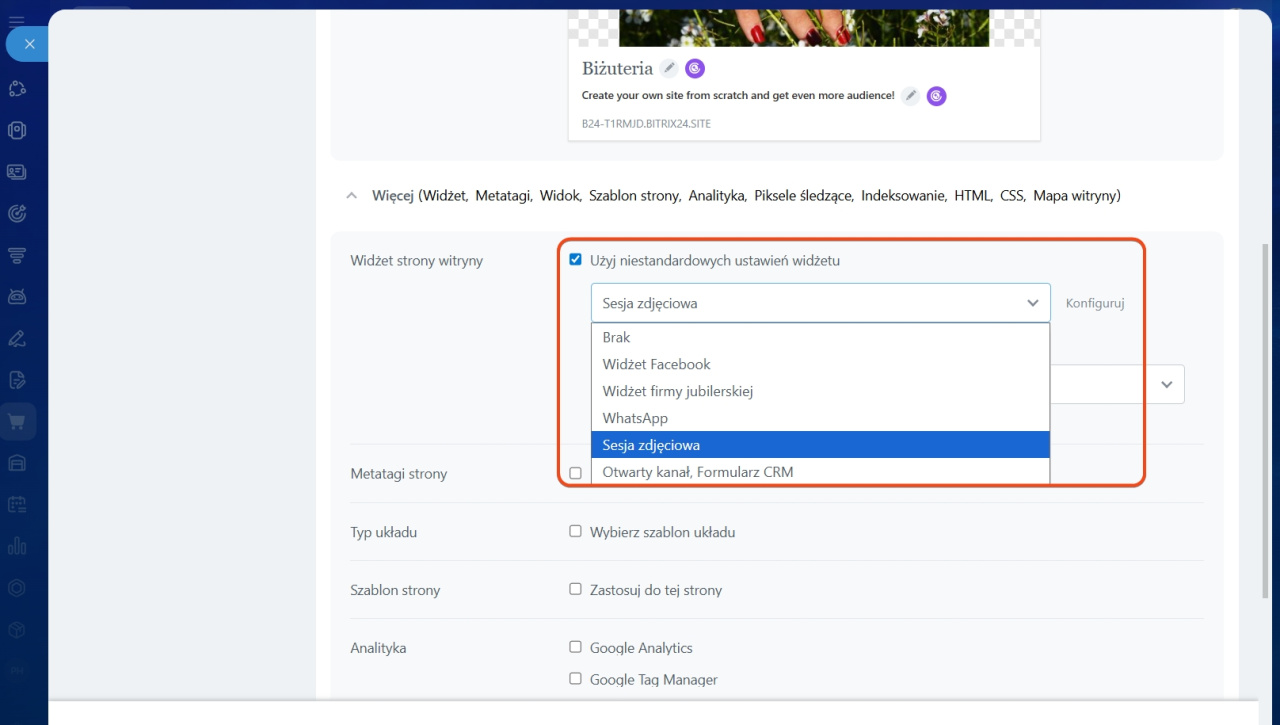Screen dimensions: 1280x725
Task: Select 'Brak' option in widget dropdown
Action: click(617, 337)
